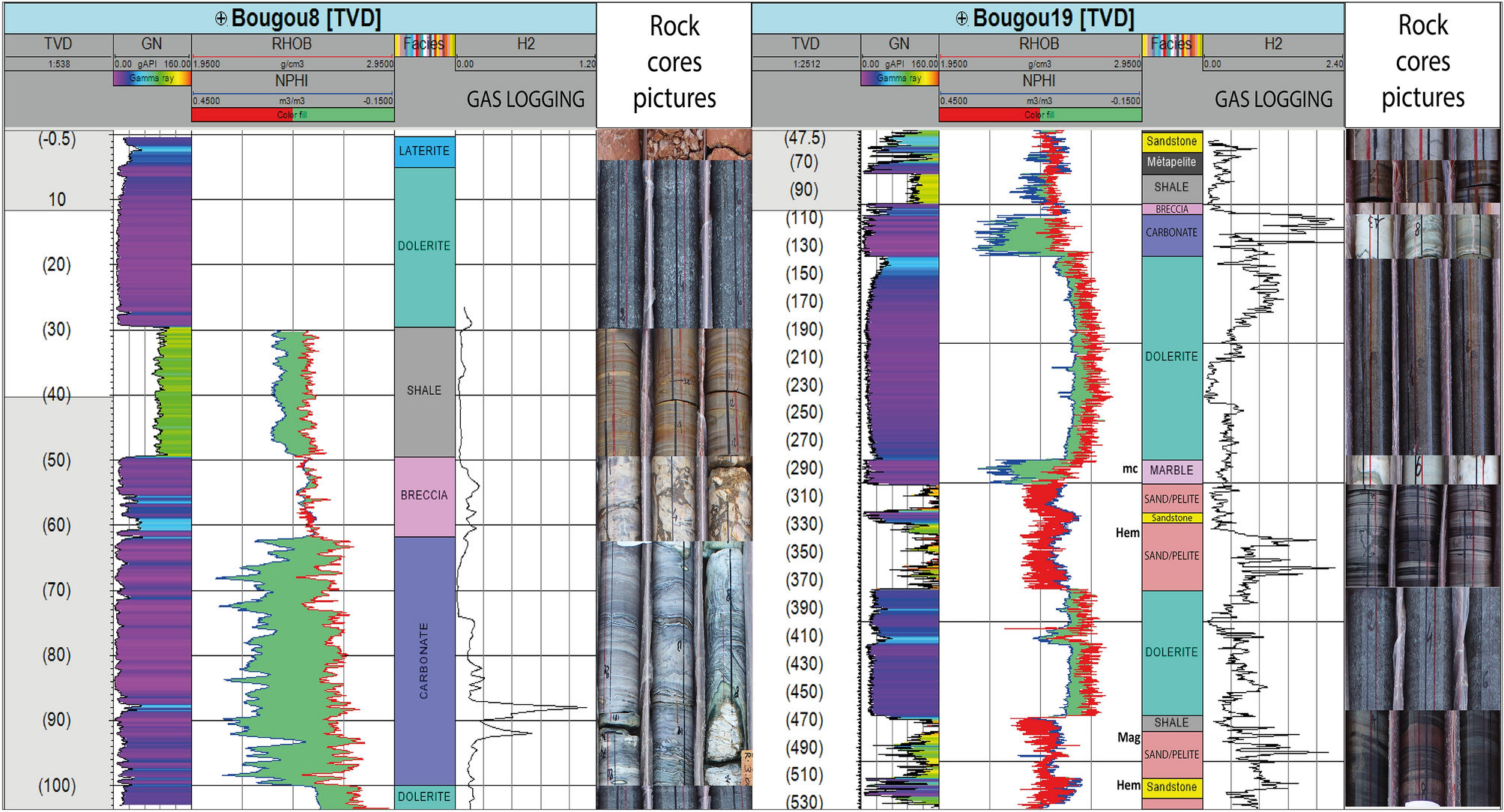
Task: Open the RHOB track header in Bougou8
Action: coord(292,44)
